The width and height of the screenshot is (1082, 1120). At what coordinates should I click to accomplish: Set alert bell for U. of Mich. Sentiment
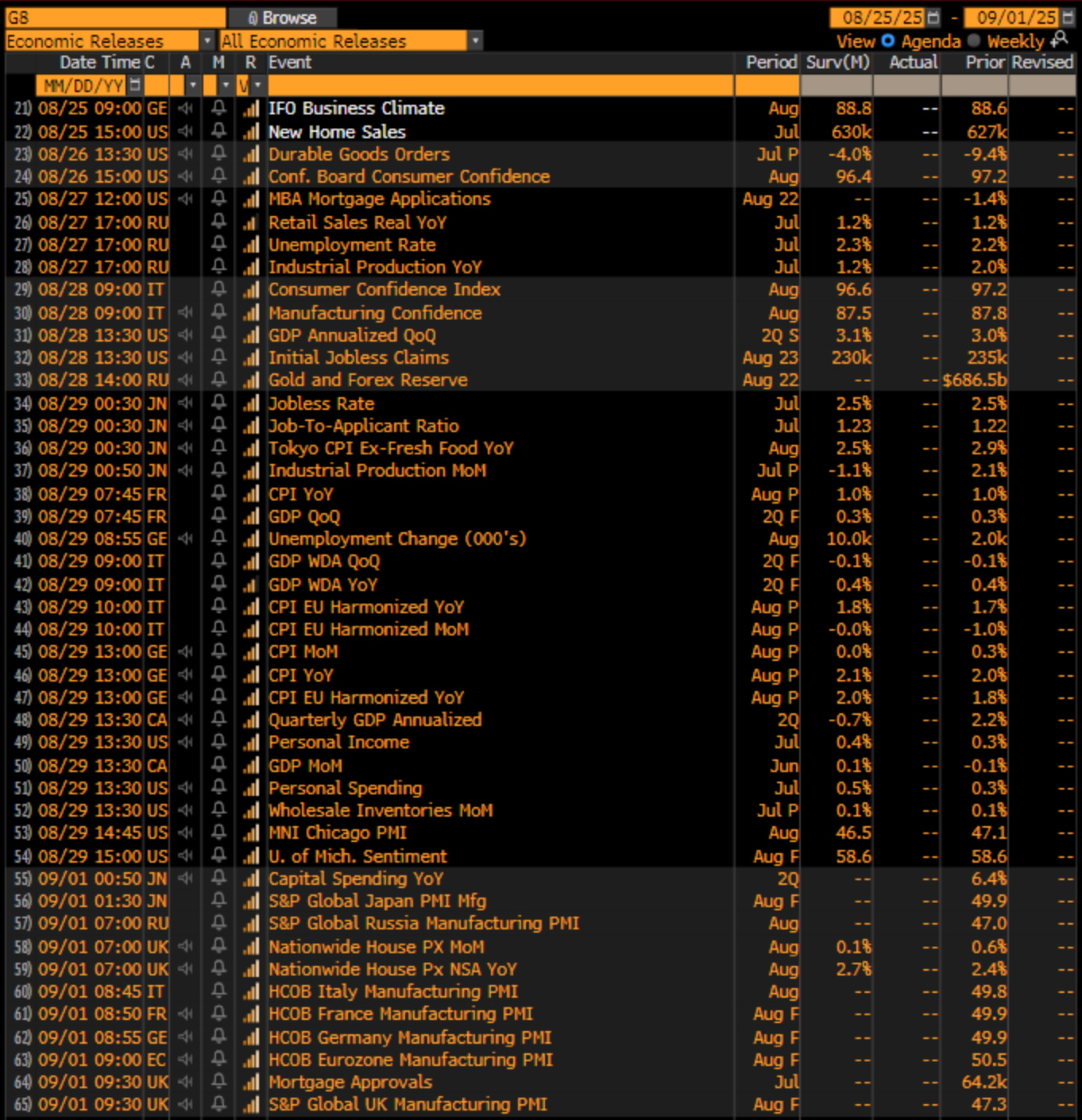(x=218, y=856)
